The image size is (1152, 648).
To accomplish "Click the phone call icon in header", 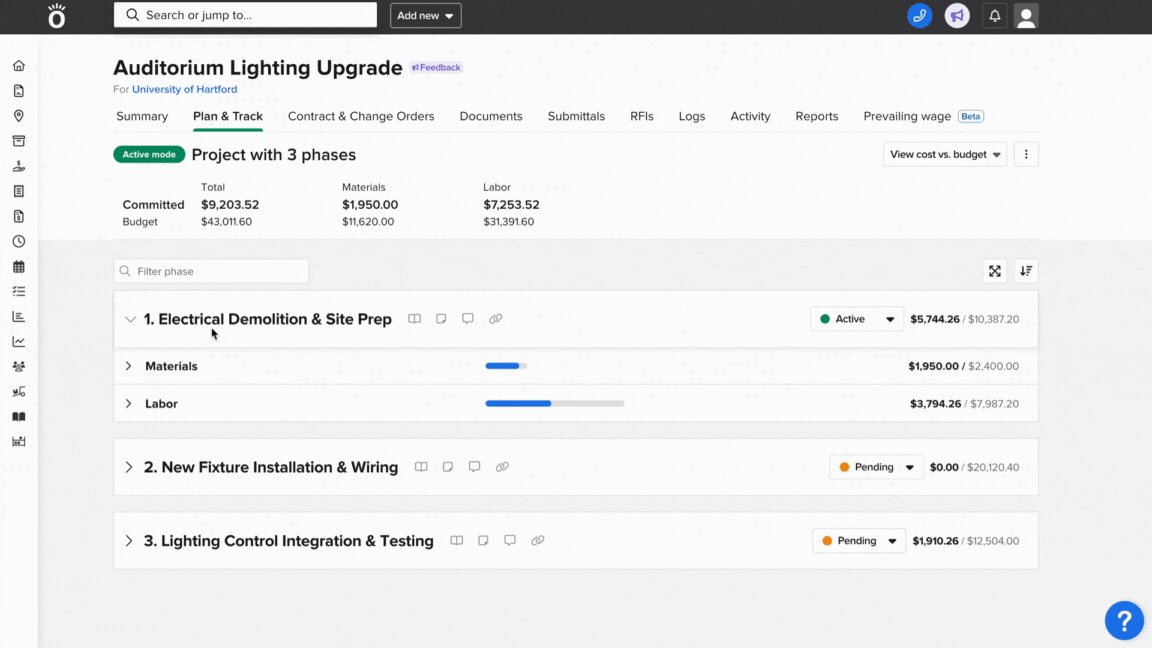I will (x=919, y=16).
